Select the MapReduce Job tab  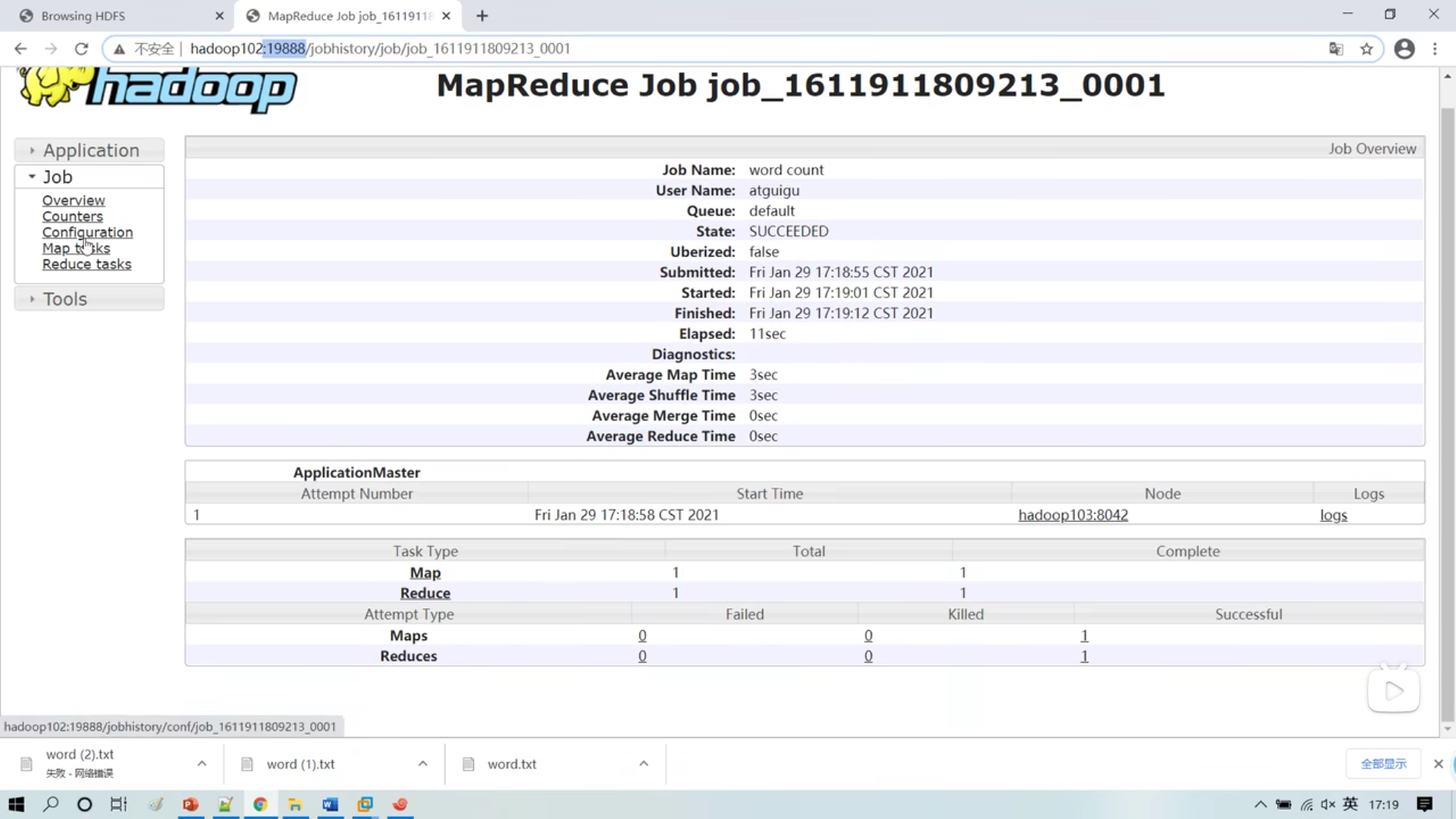[x=350, y=16]
